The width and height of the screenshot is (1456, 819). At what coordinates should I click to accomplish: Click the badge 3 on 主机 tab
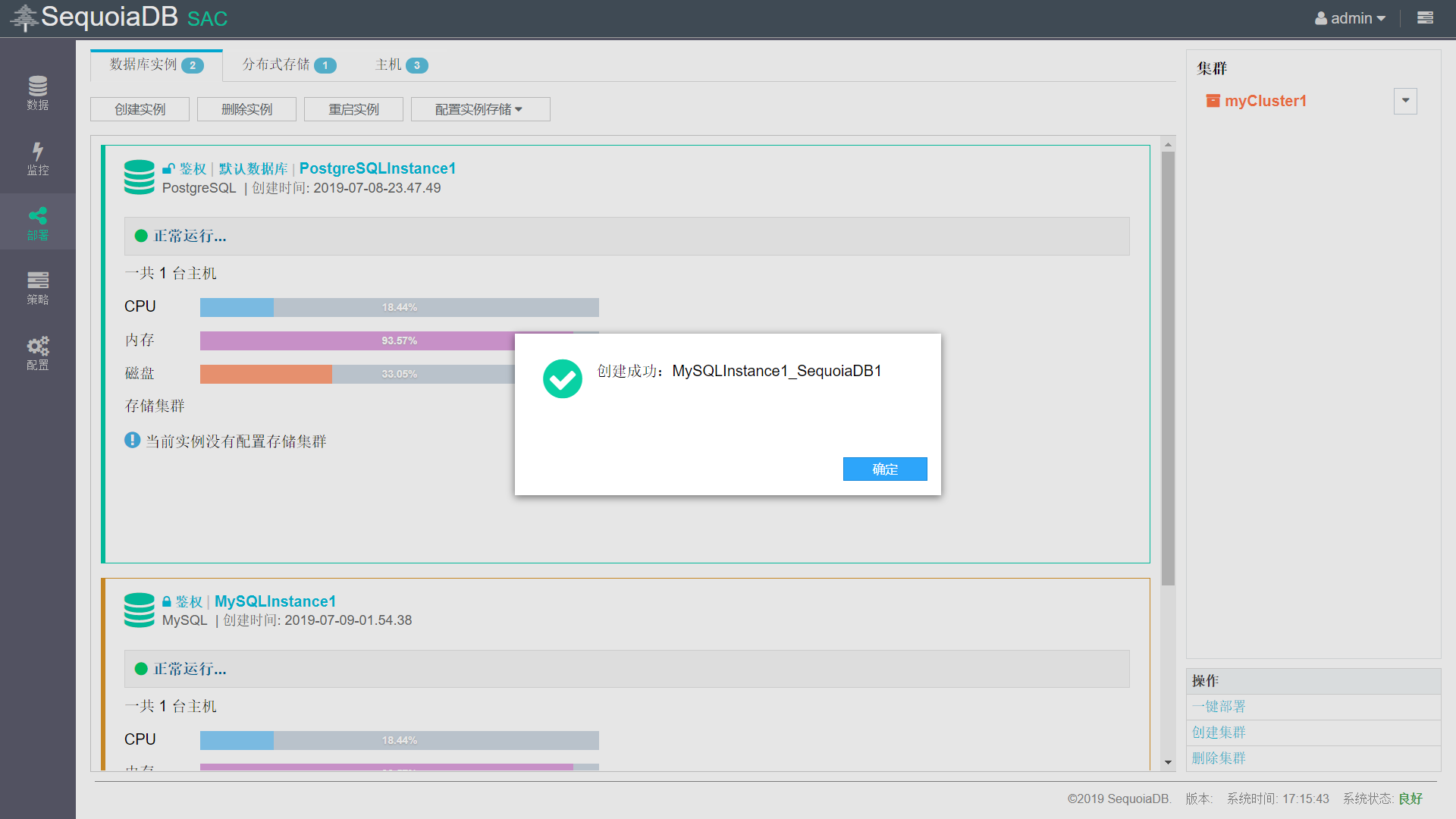pos(417,65)
